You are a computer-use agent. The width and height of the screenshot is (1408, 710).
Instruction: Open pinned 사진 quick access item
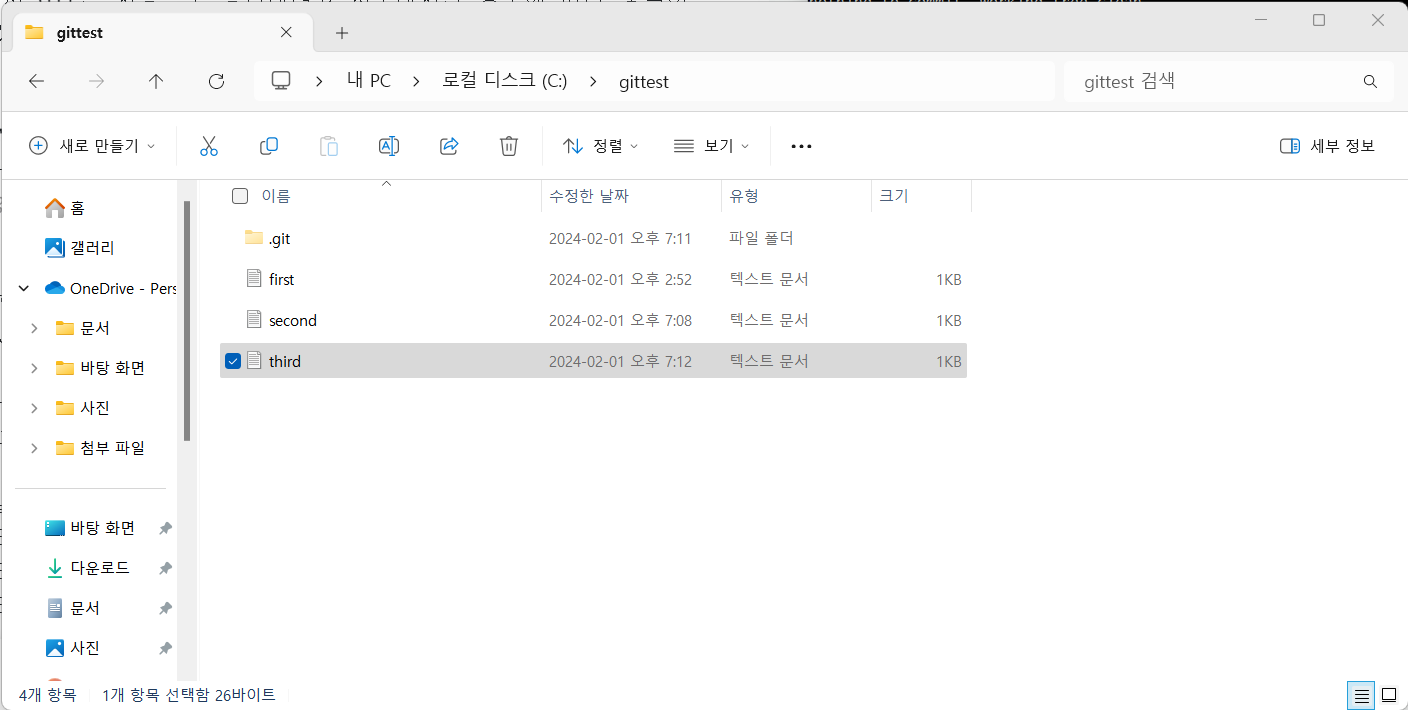[x=73, y=648]
